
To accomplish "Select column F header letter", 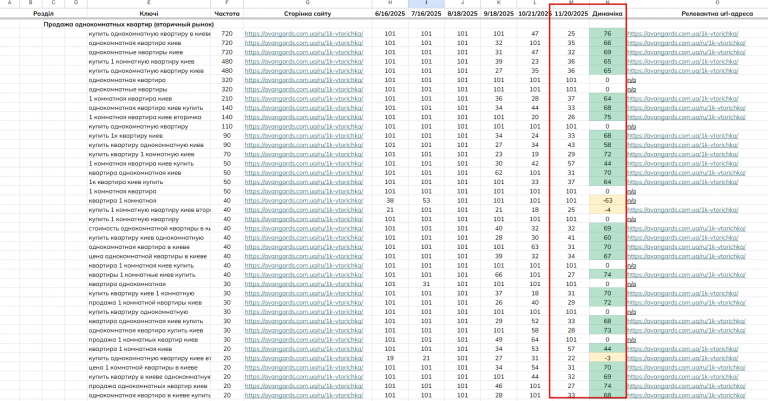I will pyautogui.click(x=227, y=3).
